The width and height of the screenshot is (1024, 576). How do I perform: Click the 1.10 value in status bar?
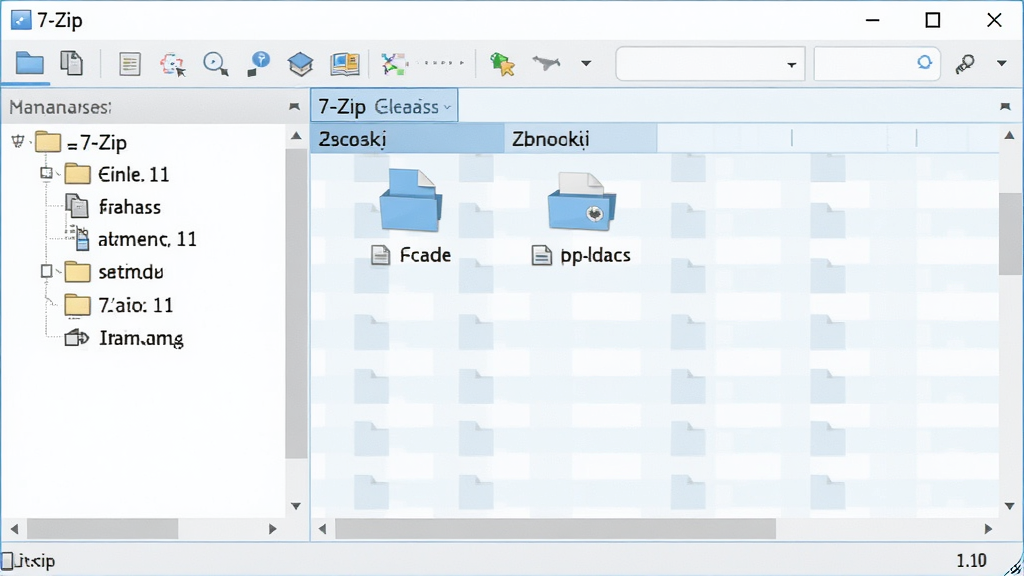(971, 560)
